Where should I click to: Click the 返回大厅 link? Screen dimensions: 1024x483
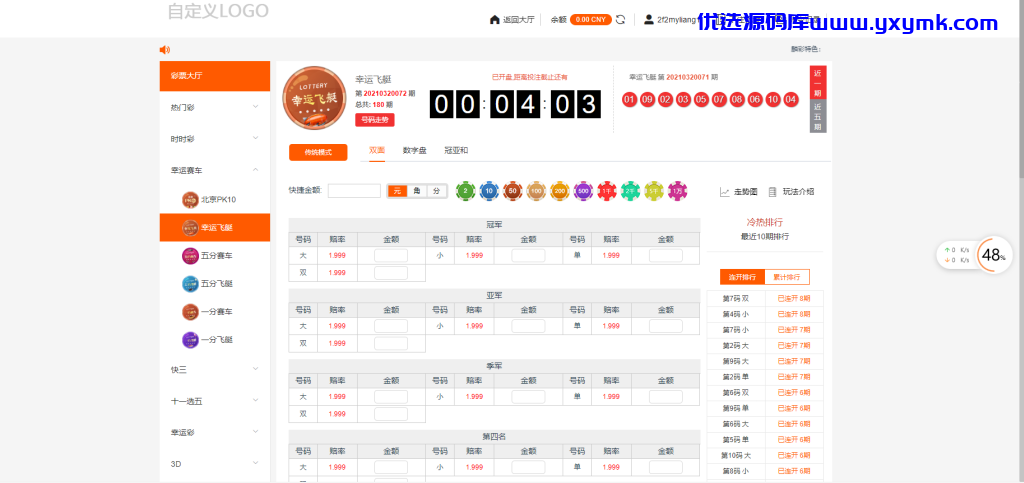click(519, 20)
